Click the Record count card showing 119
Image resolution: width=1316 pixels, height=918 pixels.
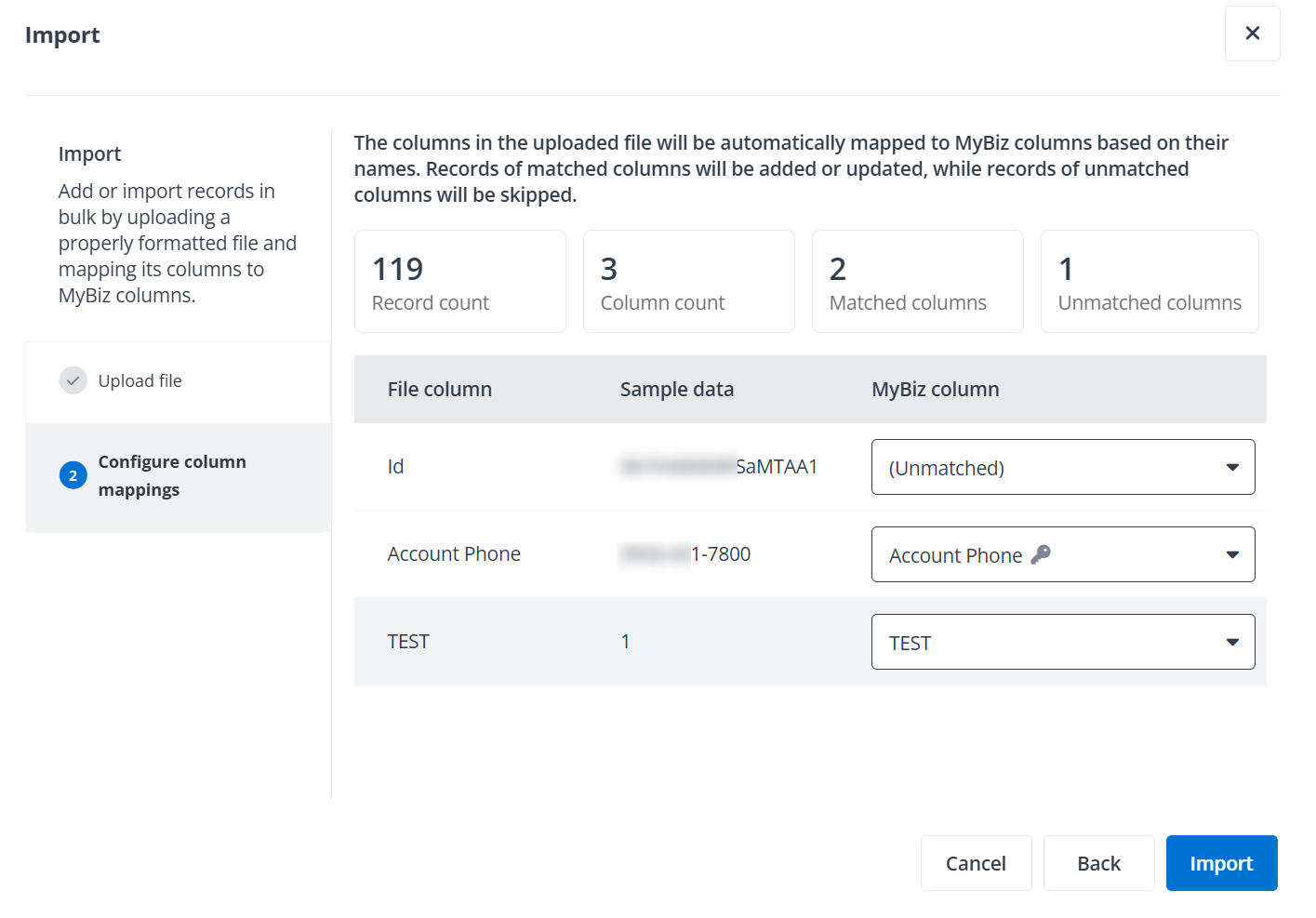(x=459, y=281)
